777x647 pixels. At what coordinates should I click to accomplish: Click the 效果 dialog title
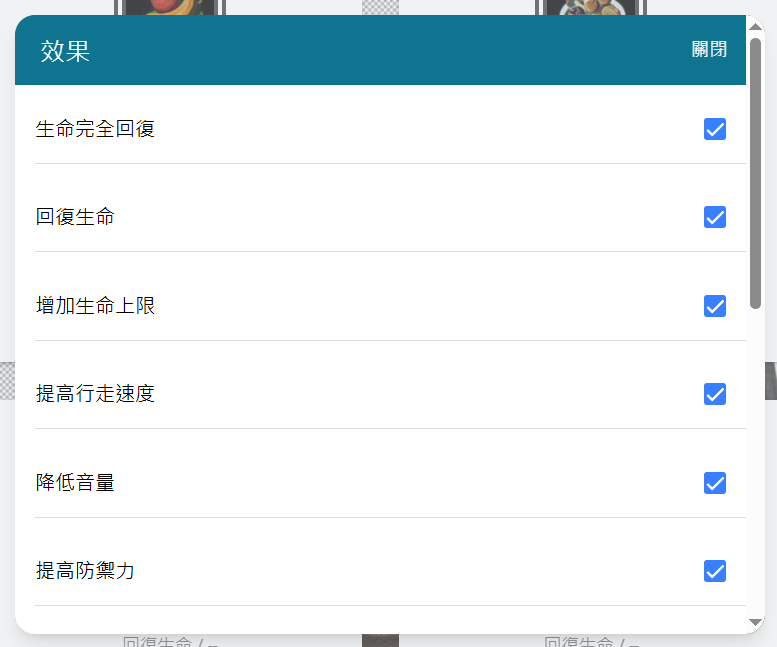click(65, 51)
